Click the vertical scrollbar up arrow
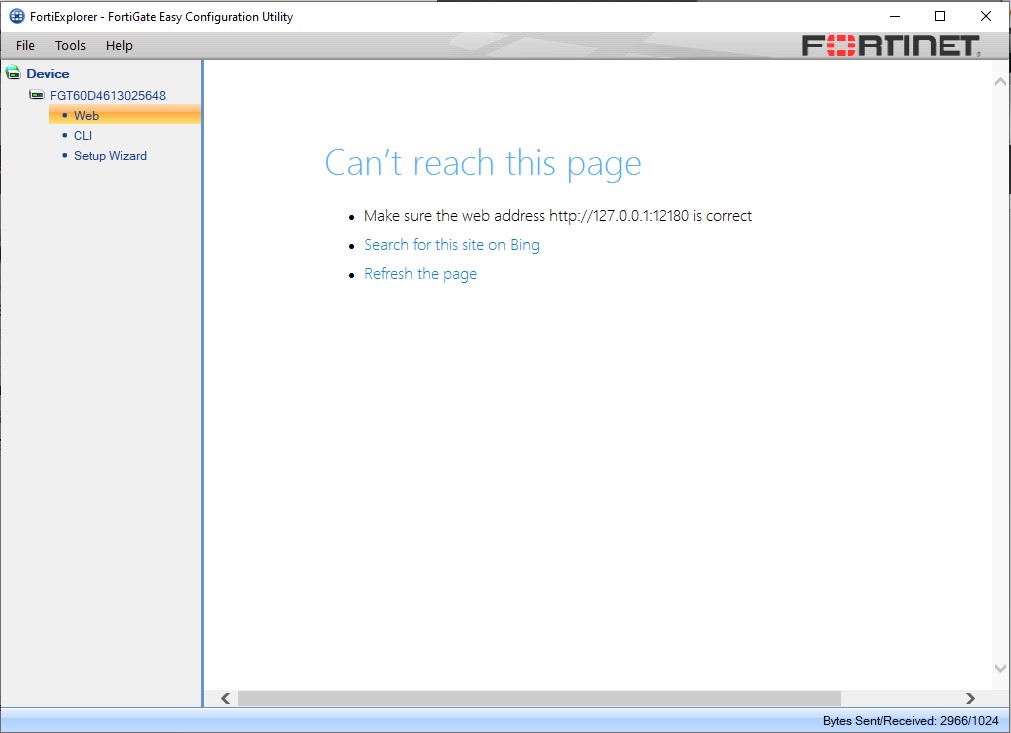The image size is (1011, 733). tap(1000, 81)
